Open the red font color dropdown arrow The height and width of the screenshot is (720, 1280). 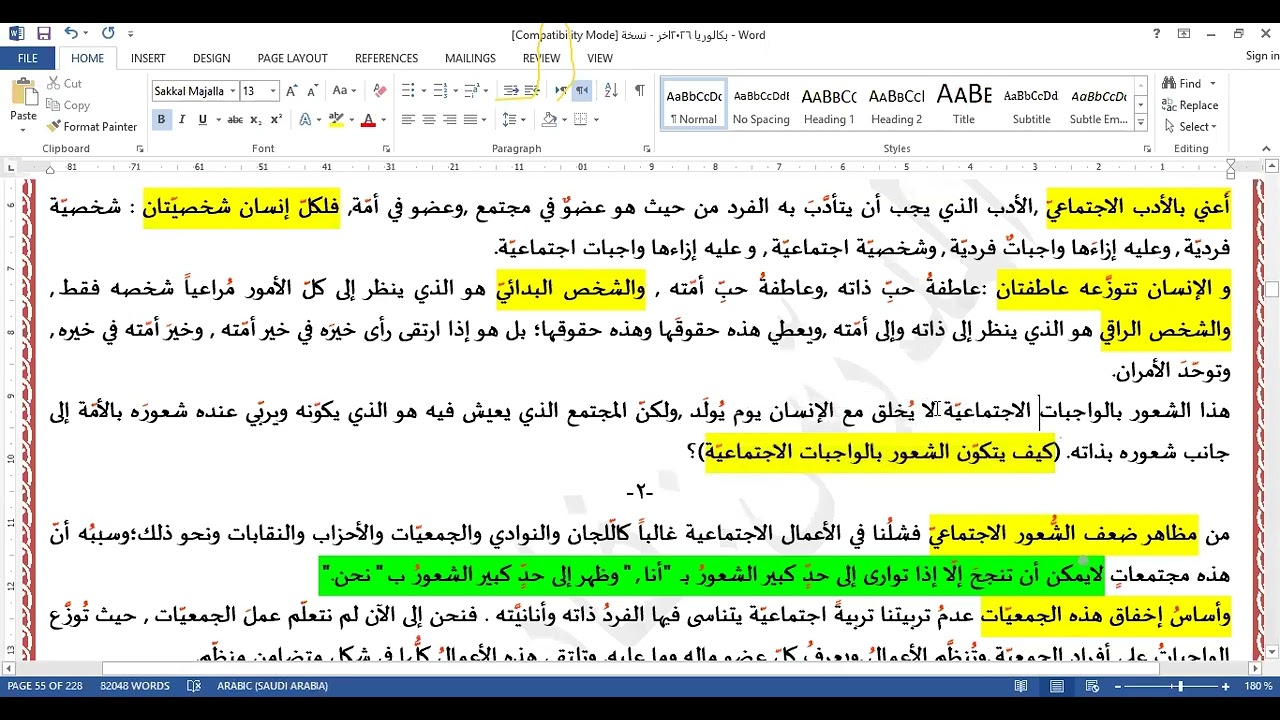point(385,120)
